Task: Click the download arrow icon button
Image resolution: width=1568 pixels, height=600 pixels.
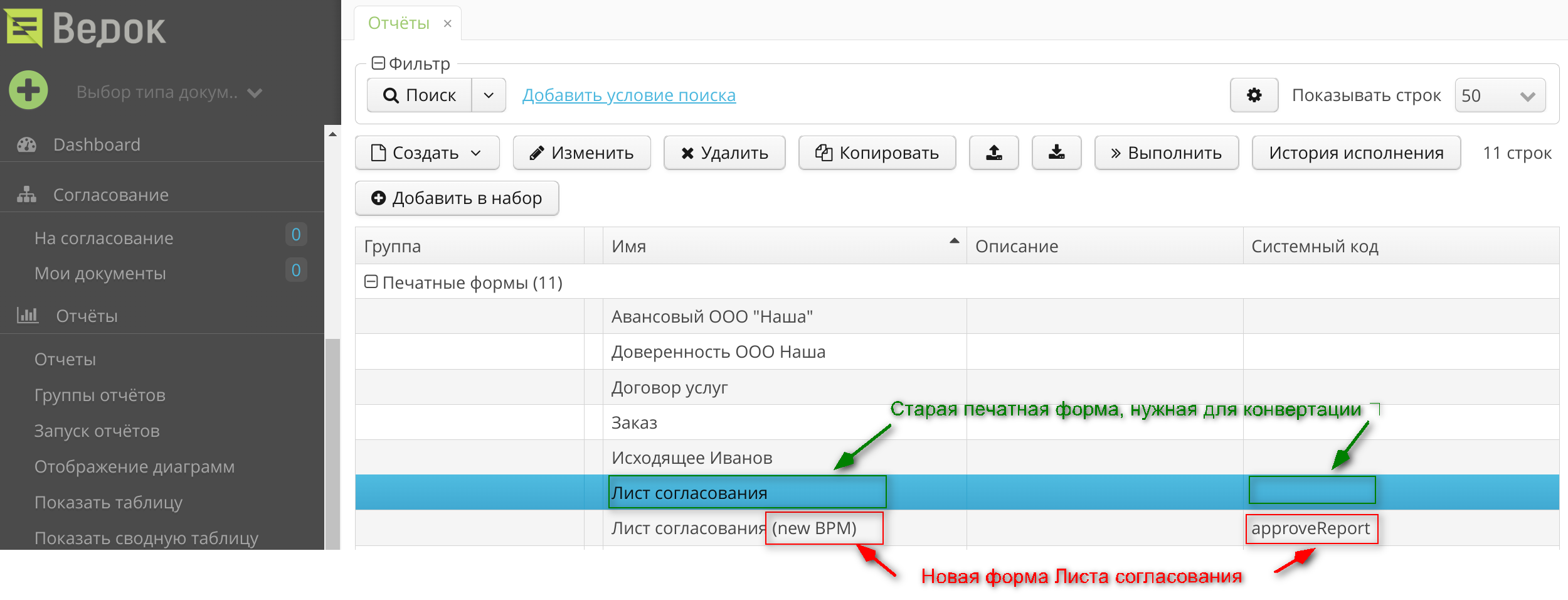Action: point(1056,153)
